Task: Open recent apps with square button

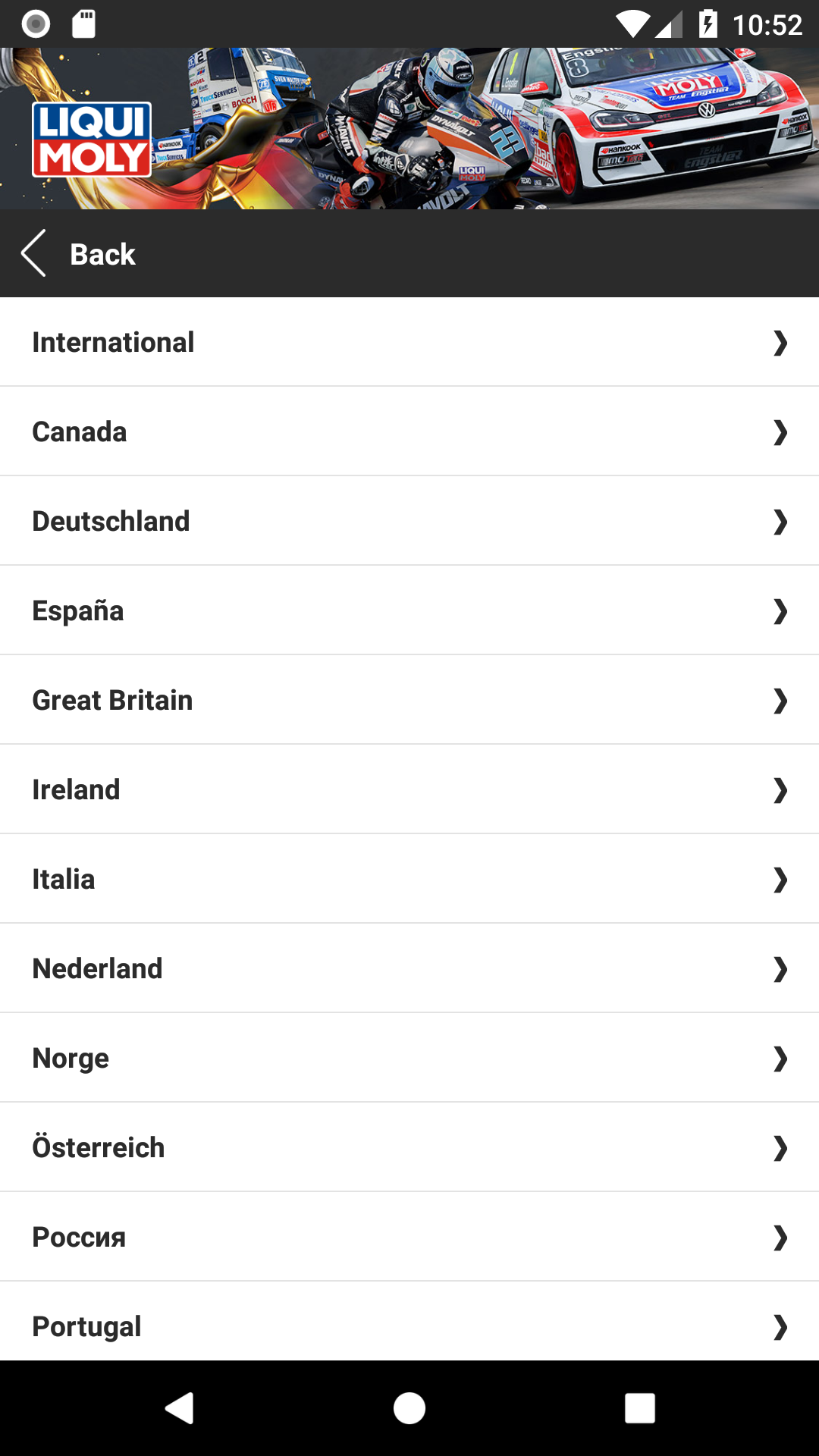Action: point(639,1408)
